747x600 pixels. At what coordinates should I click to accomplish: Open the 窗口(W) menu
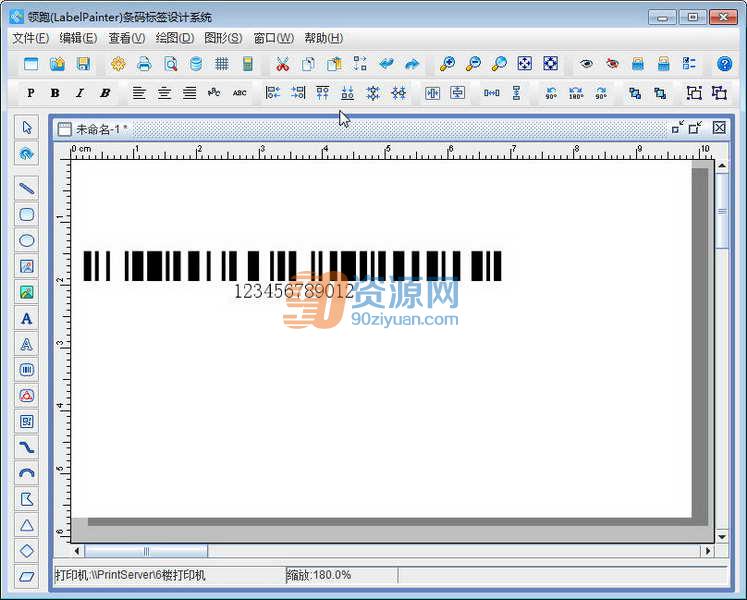coord(273,38)
